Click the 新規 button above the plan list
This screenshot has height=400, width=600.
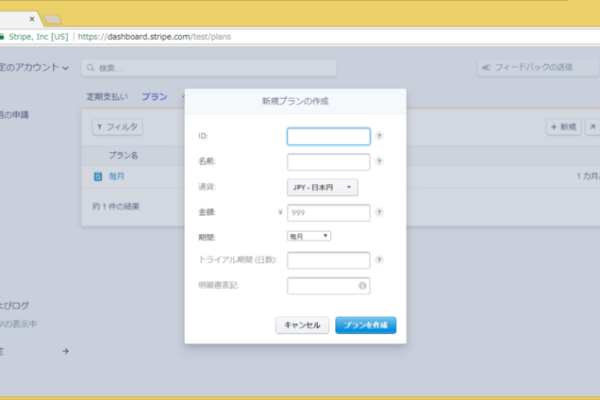pos(563,127)
